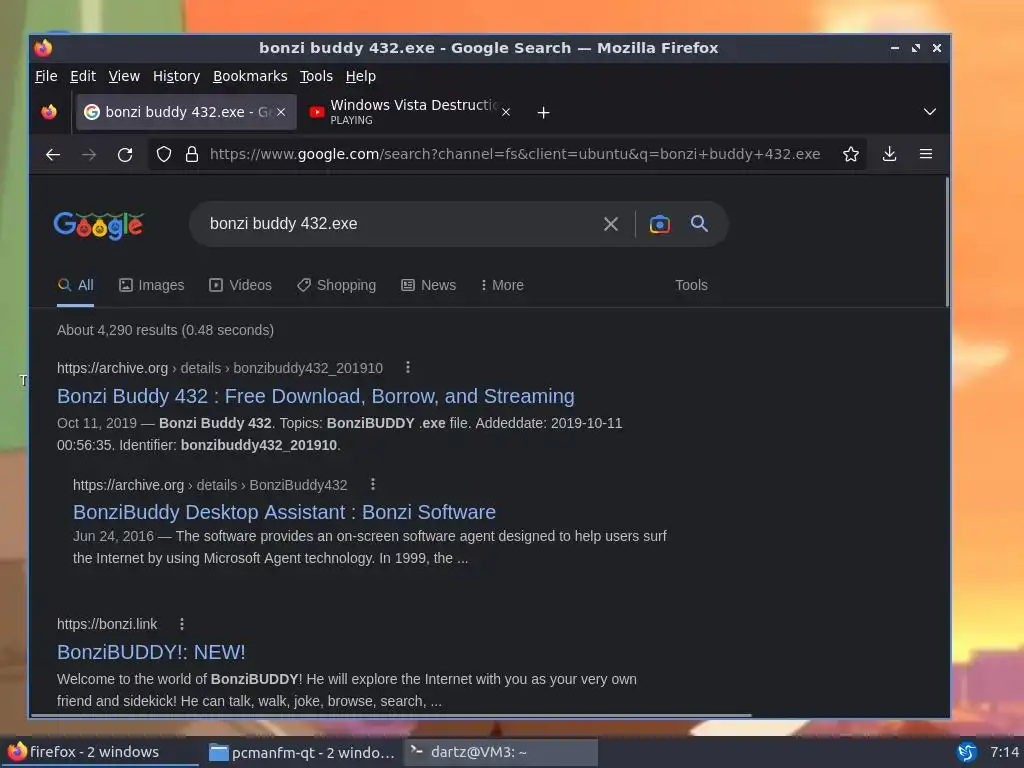This screenshot has width=1024, height=768.
Task: Close the Windows Vista Destruction tab
Action: (x=505, y=112)
